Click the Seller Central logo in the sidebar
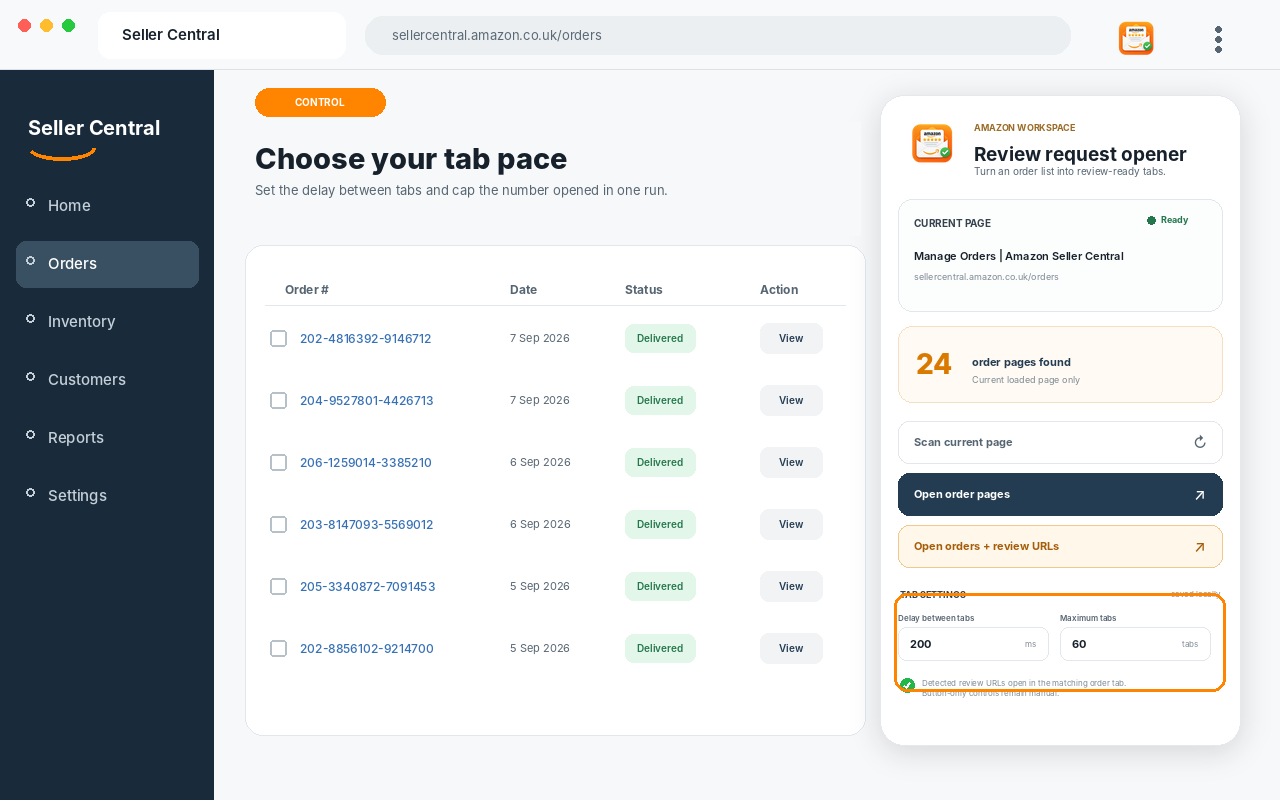 point(94,137)
